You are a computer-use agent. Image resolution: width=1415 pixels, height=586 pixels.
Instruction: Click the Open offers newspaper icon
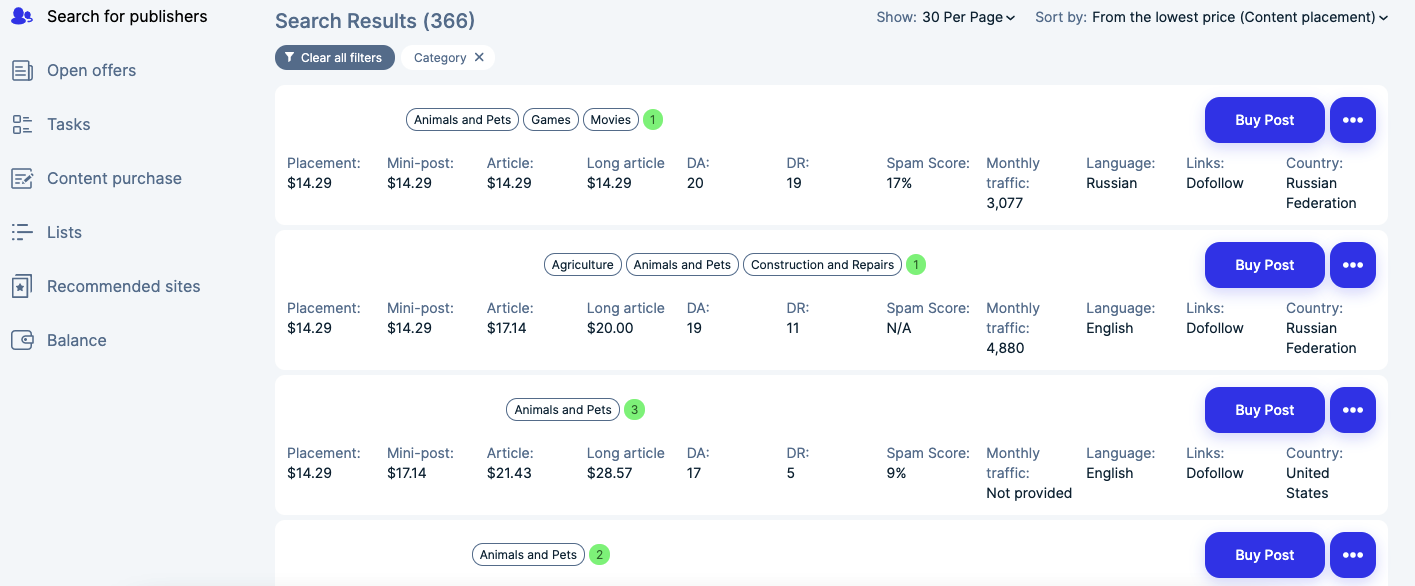click(22, 70)
